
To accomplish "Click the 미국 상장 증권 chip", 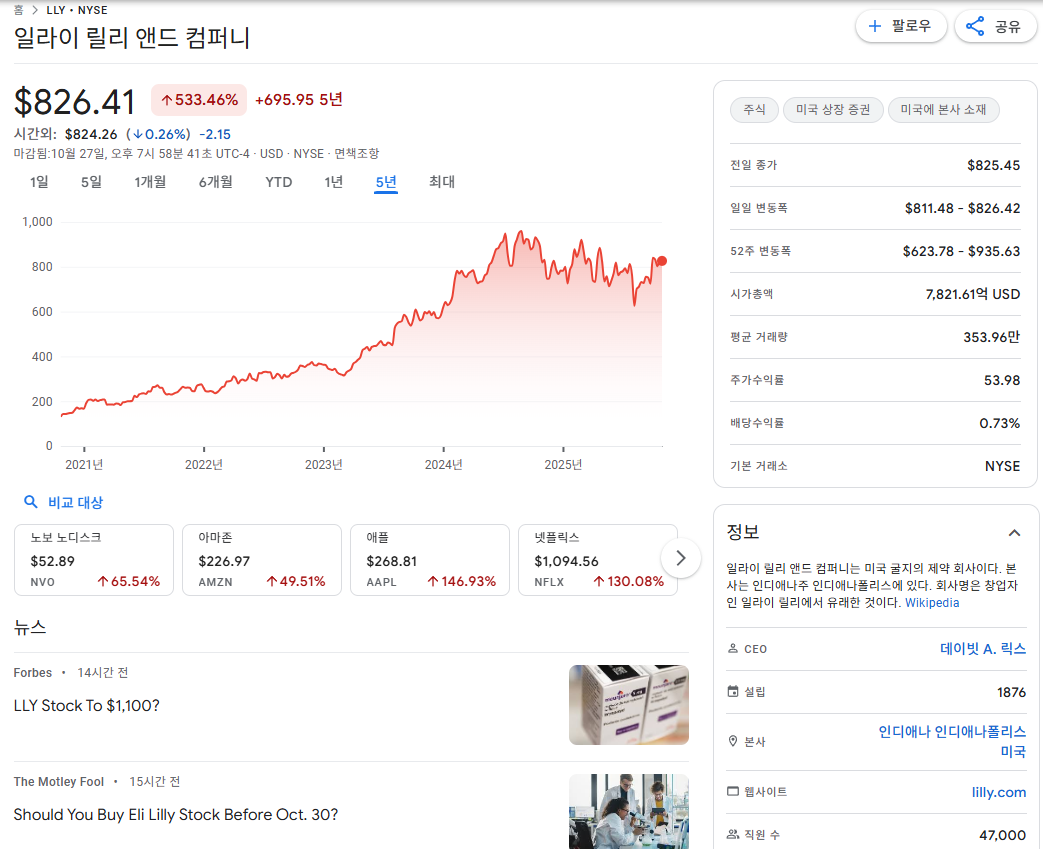I will pyautogui.click(x=833, y=109).
